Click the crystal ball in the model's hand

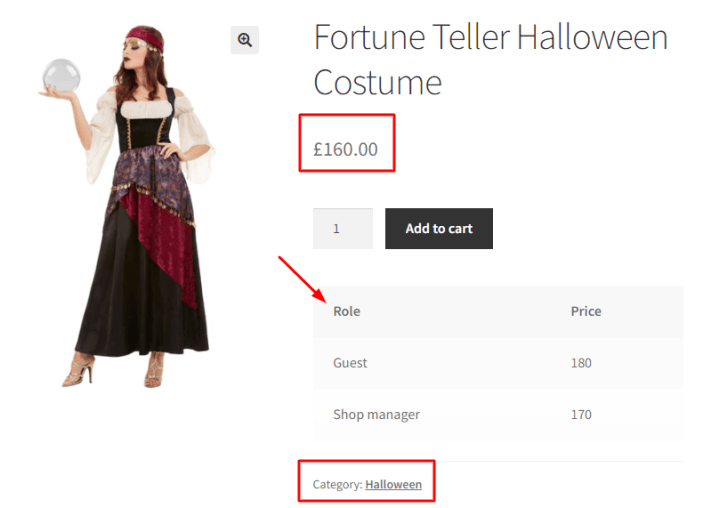pyautogui.click(x=61, y=76)
